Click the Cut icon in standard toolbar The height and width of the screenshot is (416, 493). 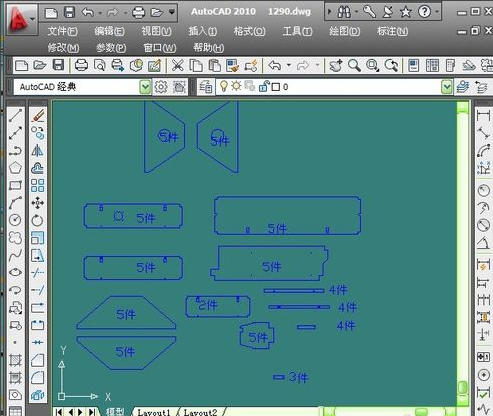pyautogui.click(x=178, y=65)
